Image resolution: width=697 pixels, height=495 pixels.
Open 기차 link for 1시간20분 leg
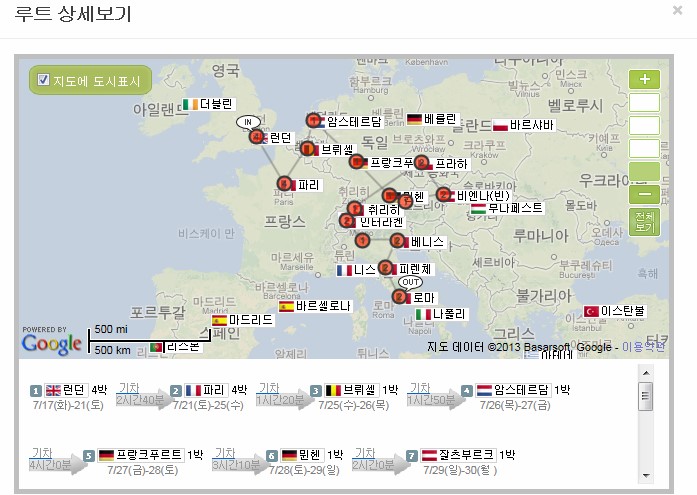[x=269, y=388]
